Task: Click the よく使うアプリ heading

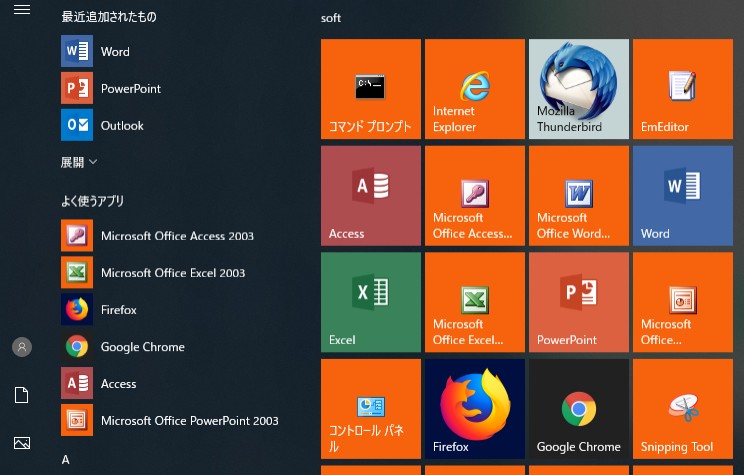Action: click(93, 201)
